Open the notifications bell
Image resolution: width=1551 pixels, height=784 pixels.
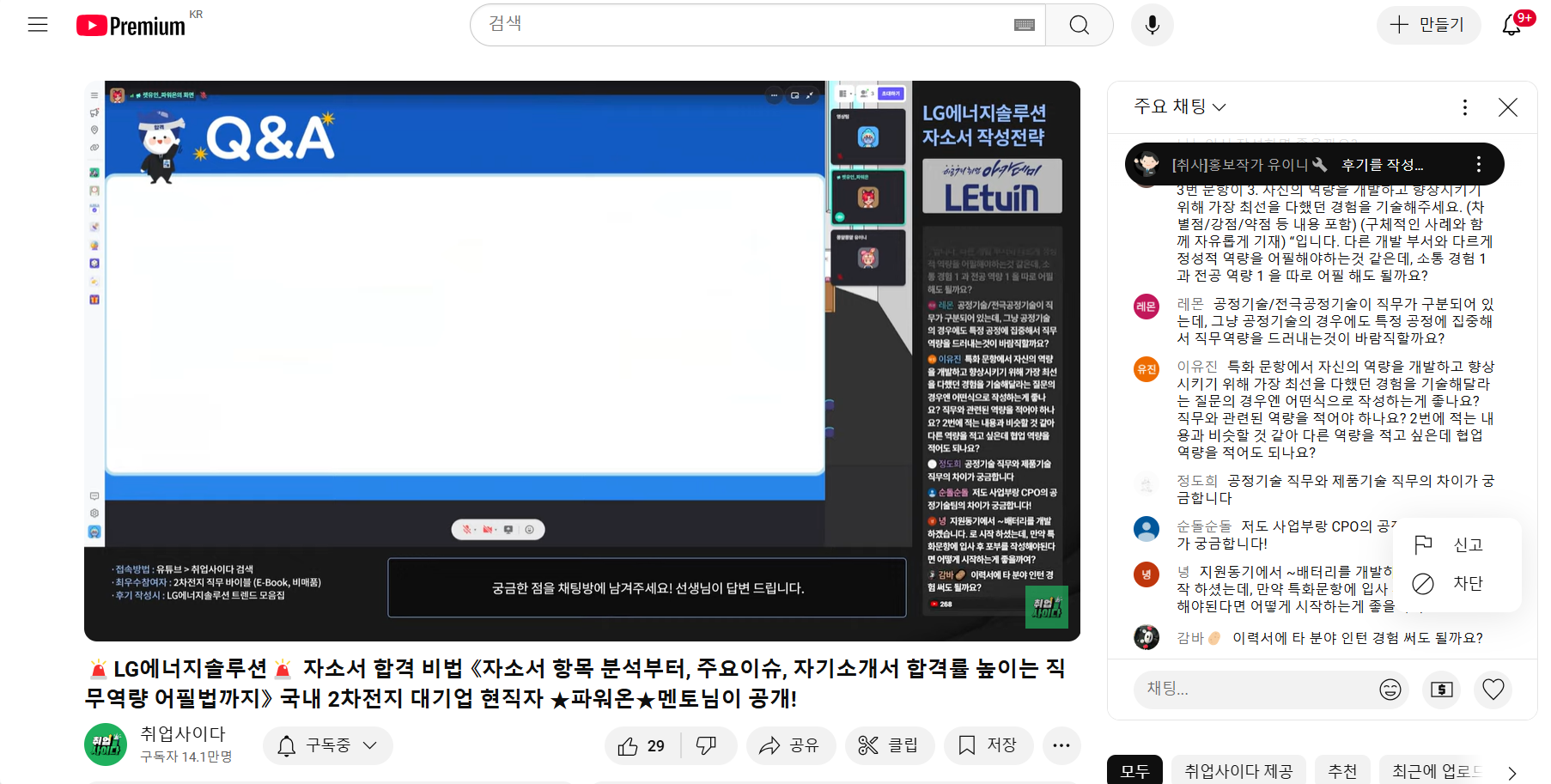(x=1511, y=25)
